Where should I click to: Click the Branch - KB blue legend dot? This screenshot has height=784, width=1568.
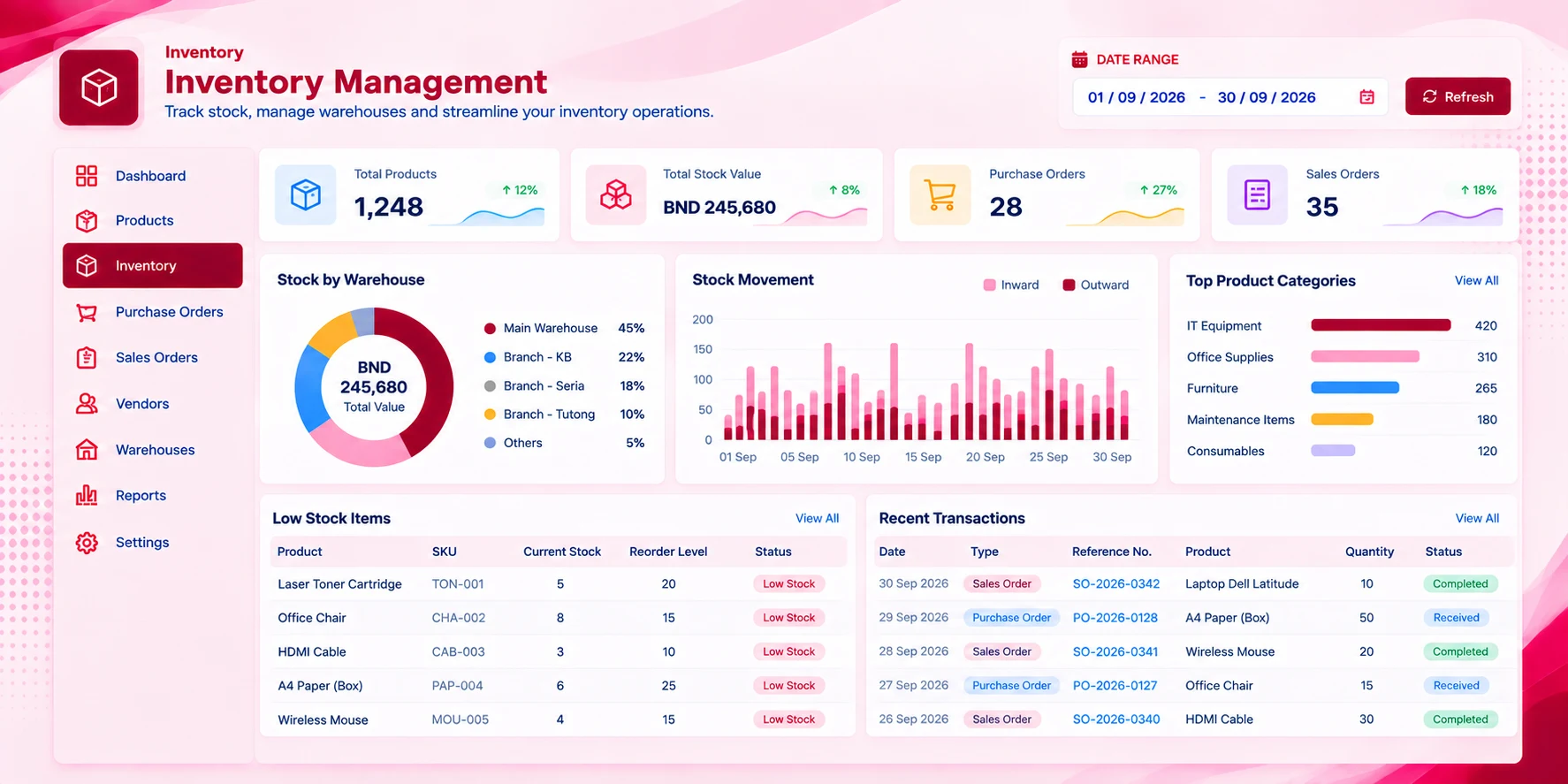pos(490,357)
